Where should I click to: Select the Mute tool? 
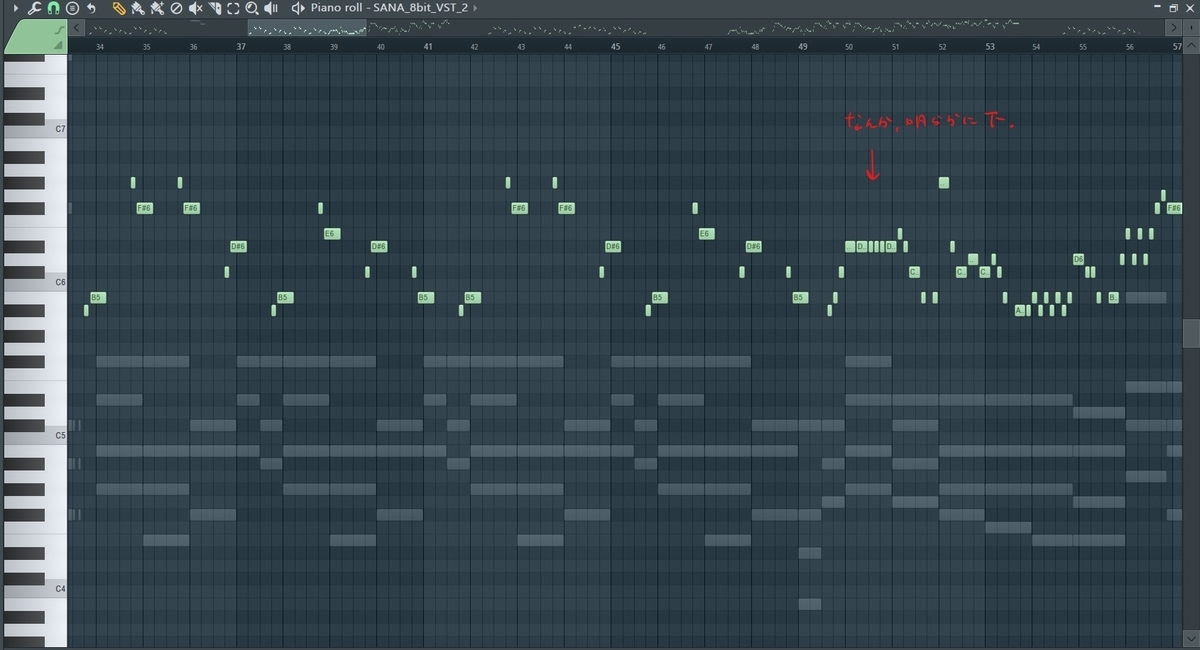point(196,8)
